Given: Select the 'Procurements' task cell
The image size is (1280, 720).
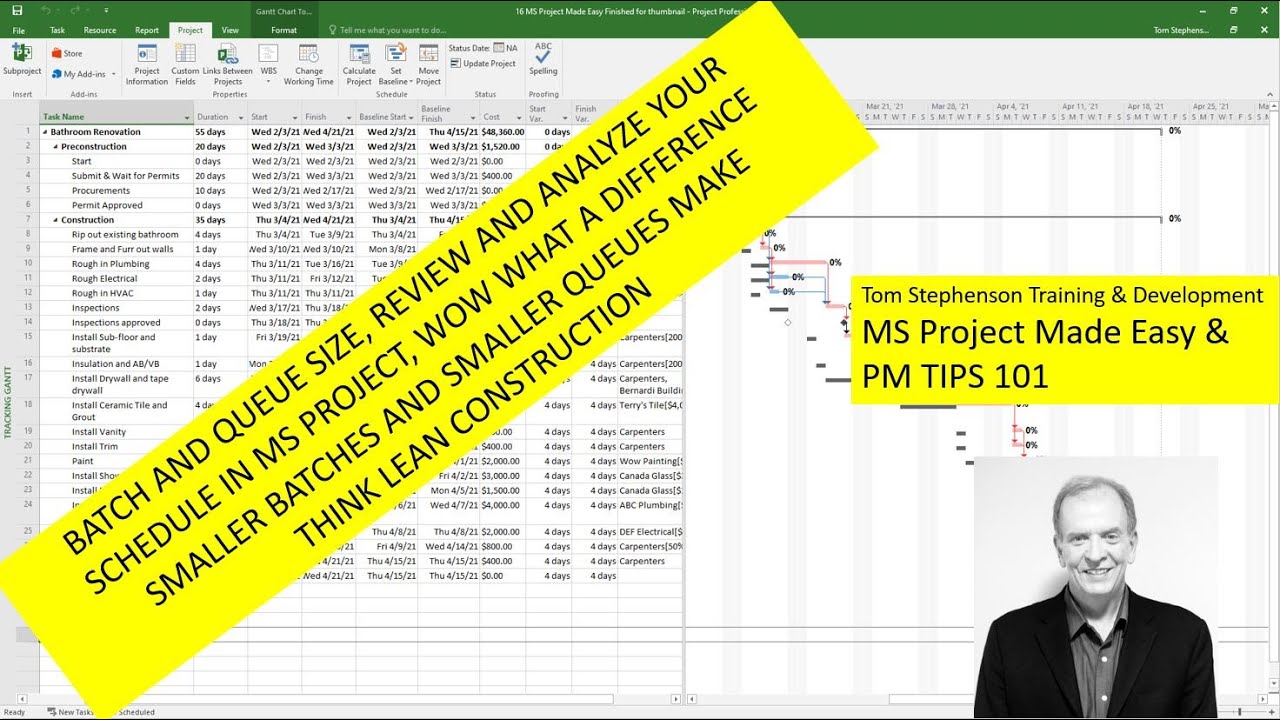Looking at the screenshot, I should [x=101, y=191].
